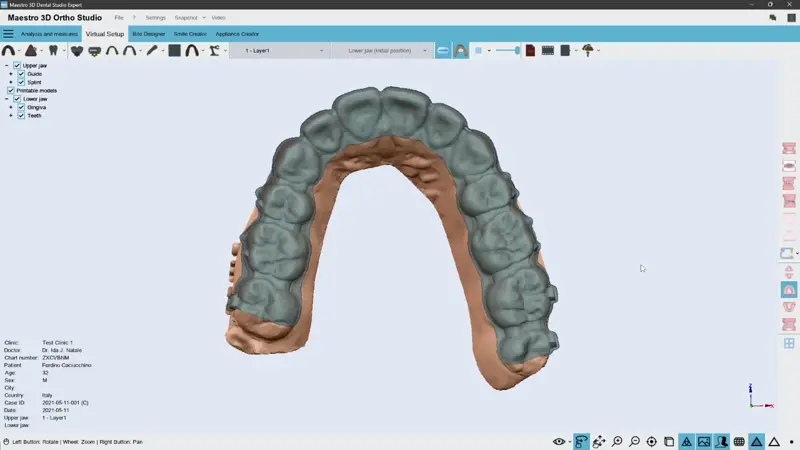Toggle the background image icon
The height and width of the screenshot is (450, 800).
tap(704, 442)
